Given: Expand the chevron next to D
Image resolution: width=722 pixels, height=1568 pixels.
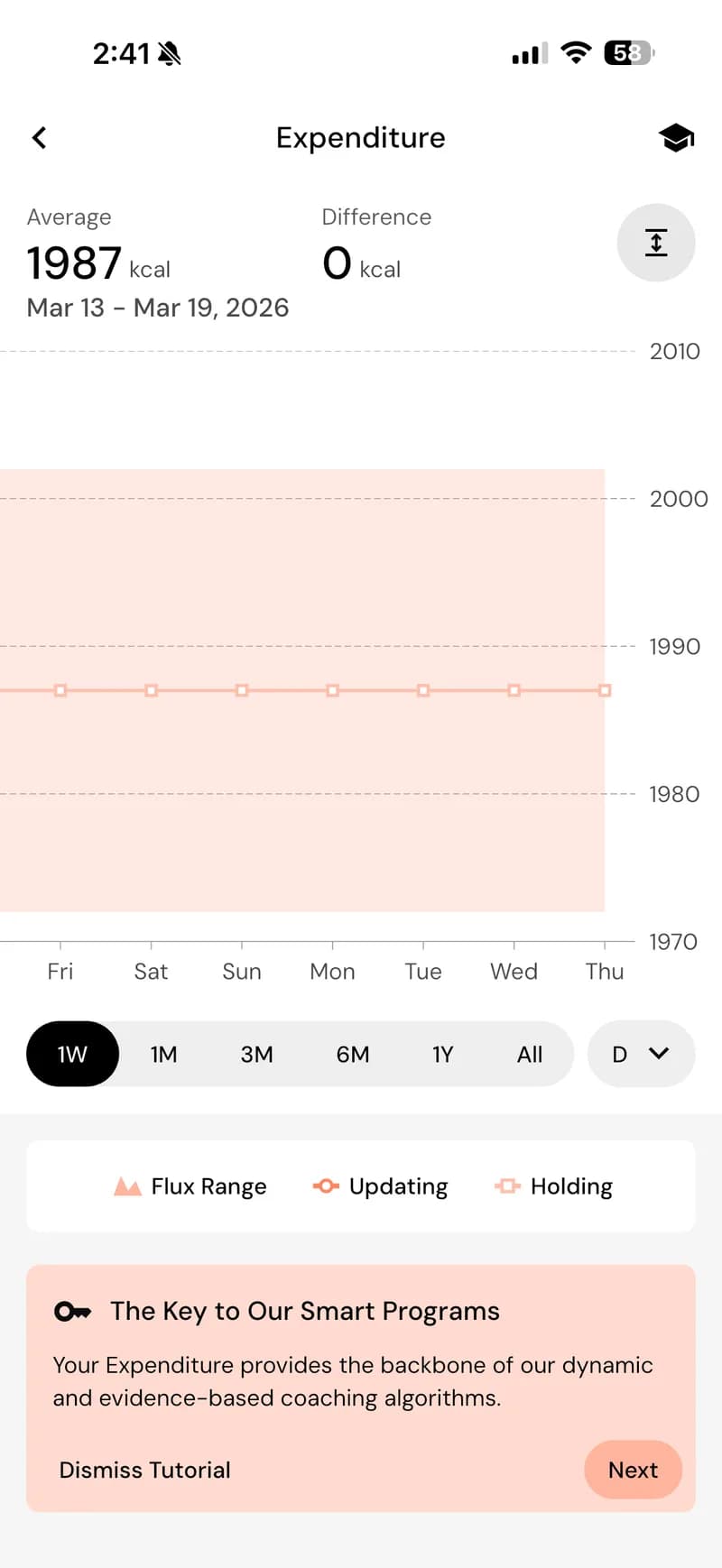Looking at the screenshot, I should [x=659, y=1054].
